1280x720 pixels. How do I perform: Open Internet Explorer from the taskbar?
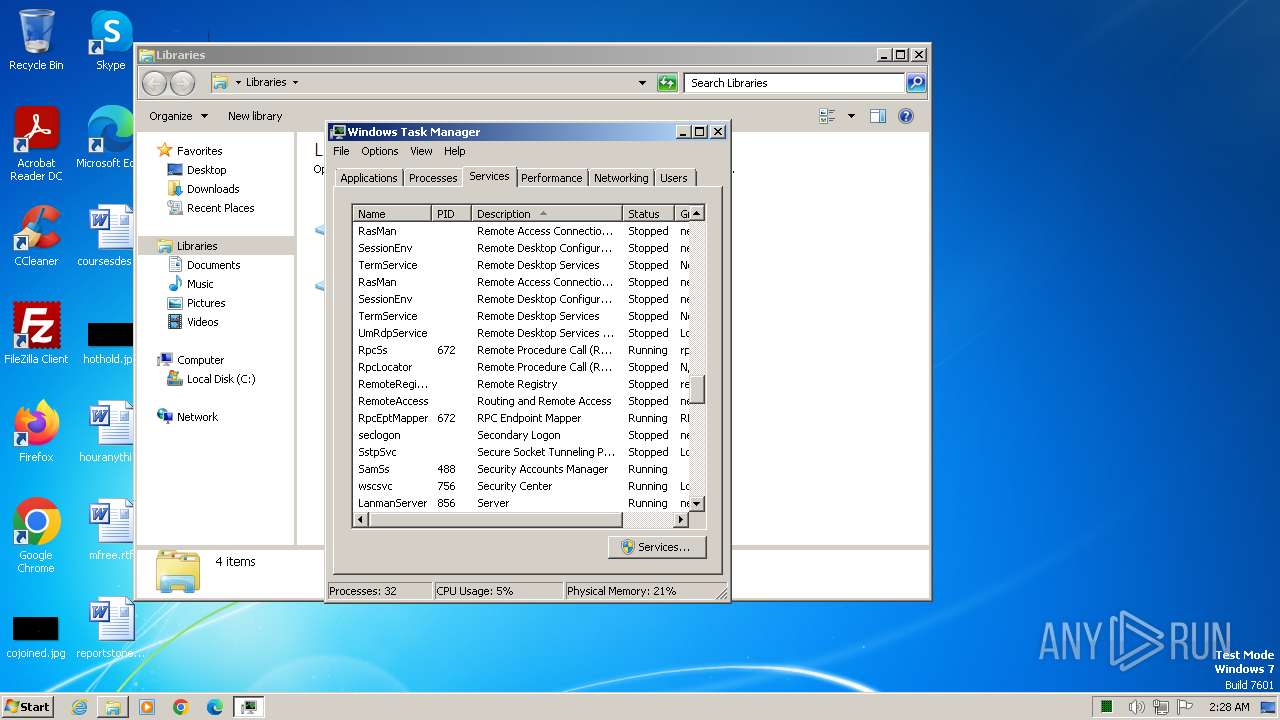point(79,707)
